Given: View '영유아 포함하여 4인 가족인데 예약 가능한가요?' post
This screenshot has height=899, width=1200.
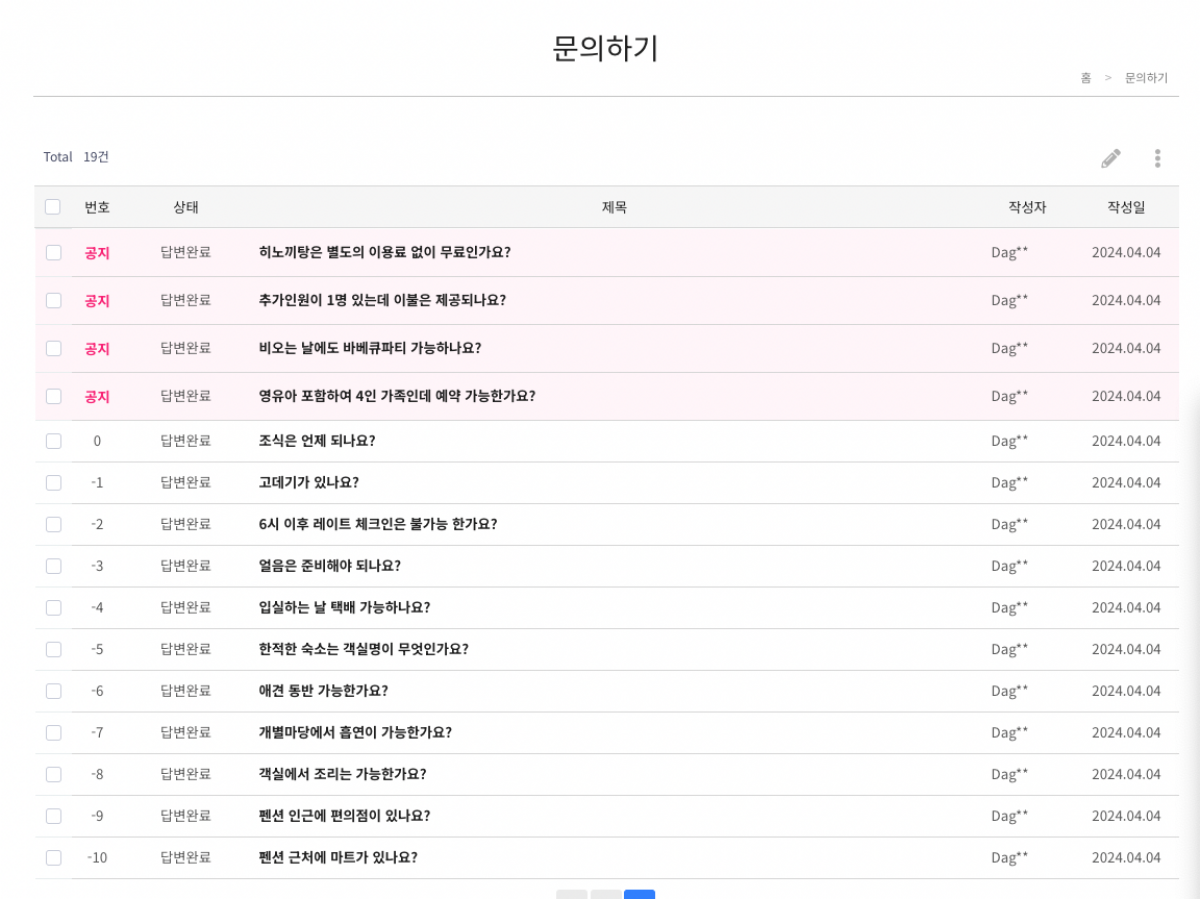Looking at the screenshot, I should tap(397, 396).
